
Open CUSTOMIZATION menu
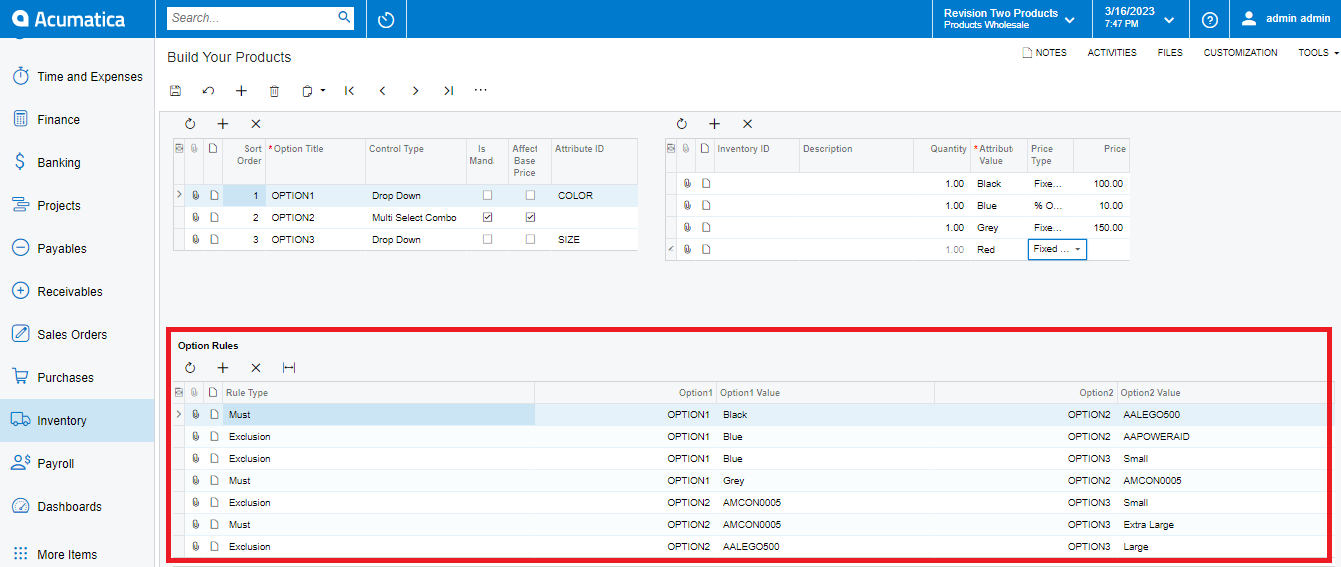click(x=1240, y=53)
